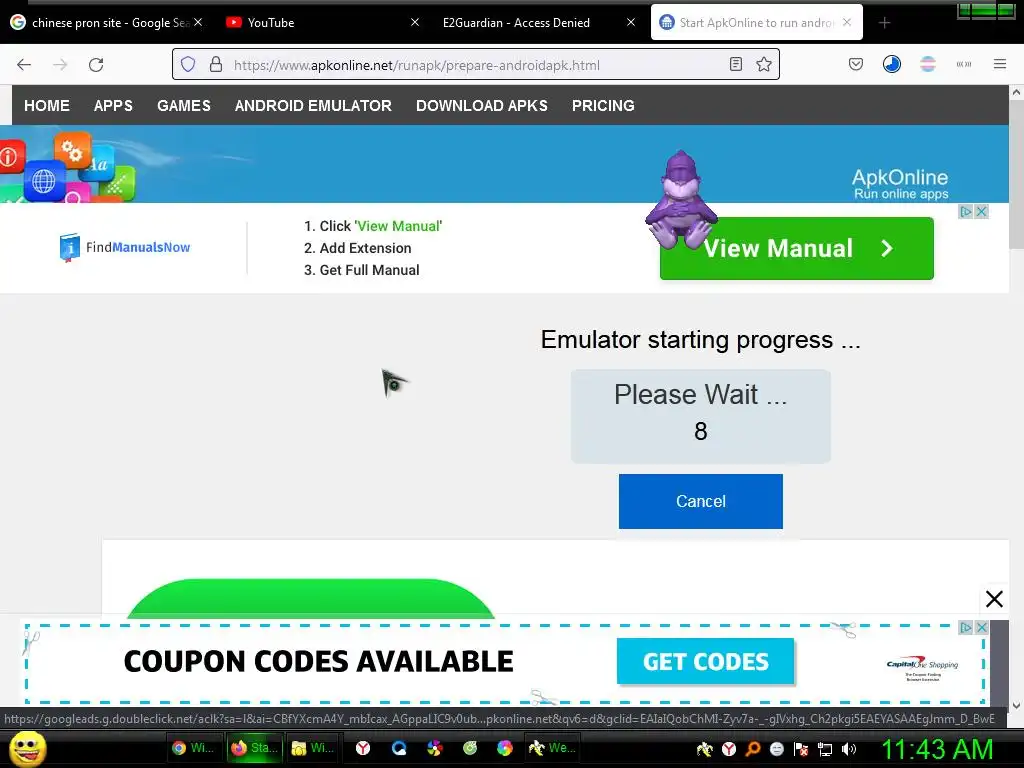The height and width of the screenshot is (768, 1024).
Task: Bookmark this page with the star
Action: coord(763,65)
